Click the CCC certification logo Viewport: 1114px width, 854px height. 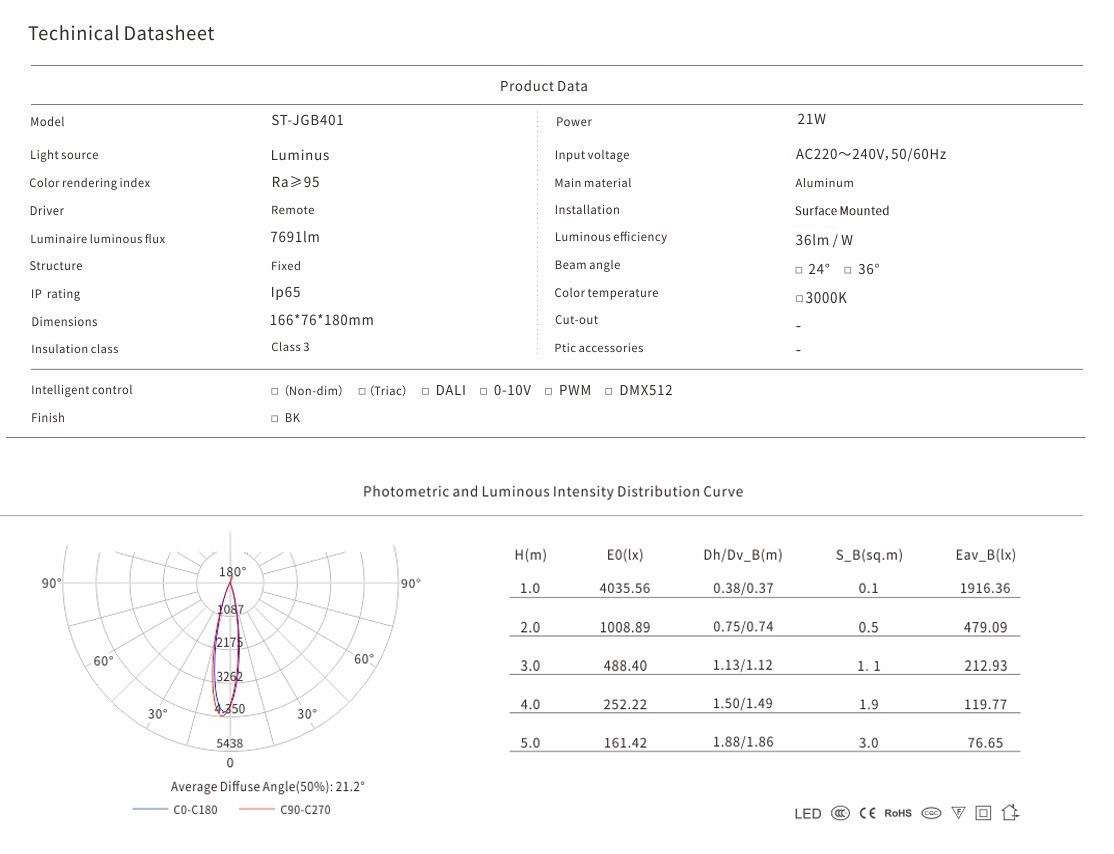click(840, 814)
